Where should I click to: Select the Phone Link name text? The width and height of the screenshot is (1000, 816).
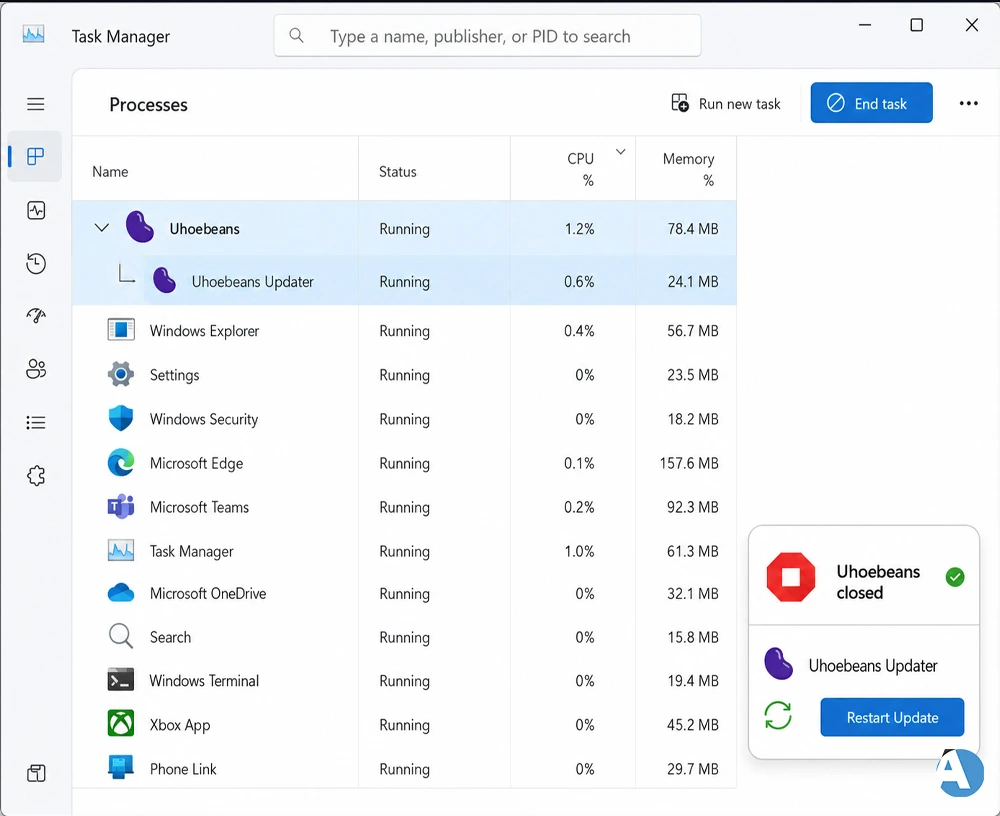pyautogui.click(x=183, y=769)
